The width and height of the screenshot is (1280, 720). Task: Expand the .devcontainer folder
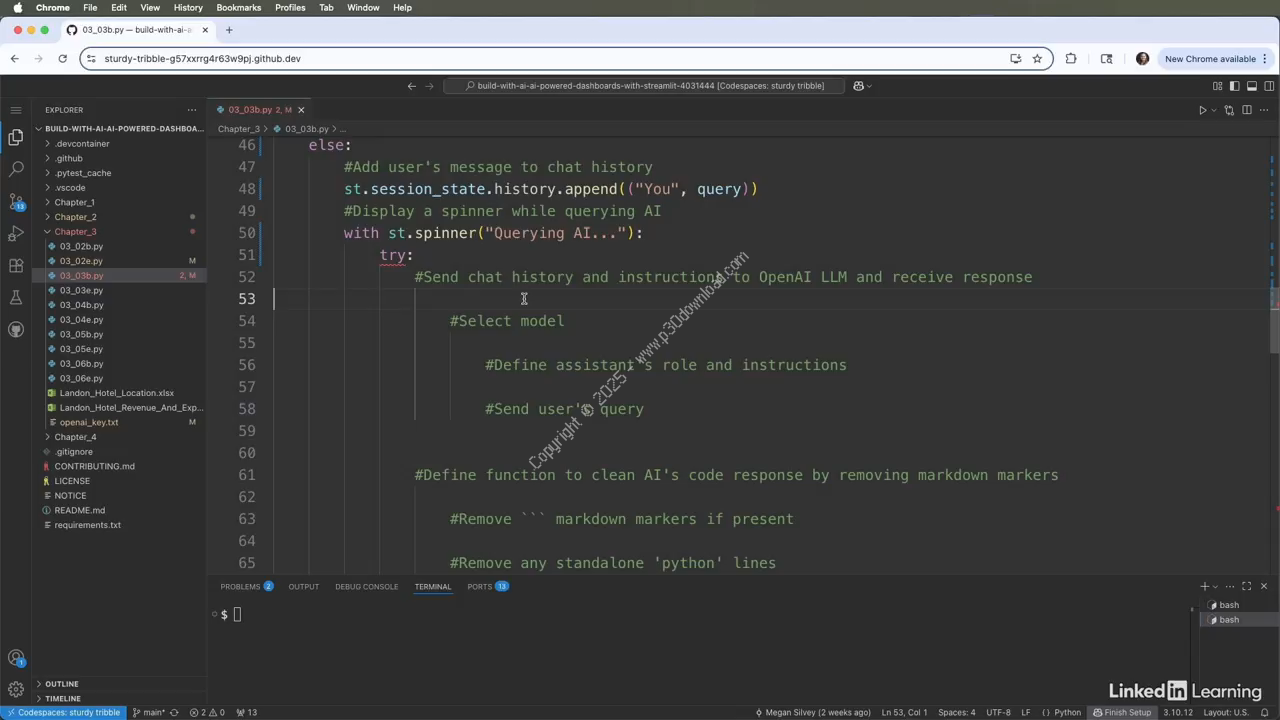point(81,144)
